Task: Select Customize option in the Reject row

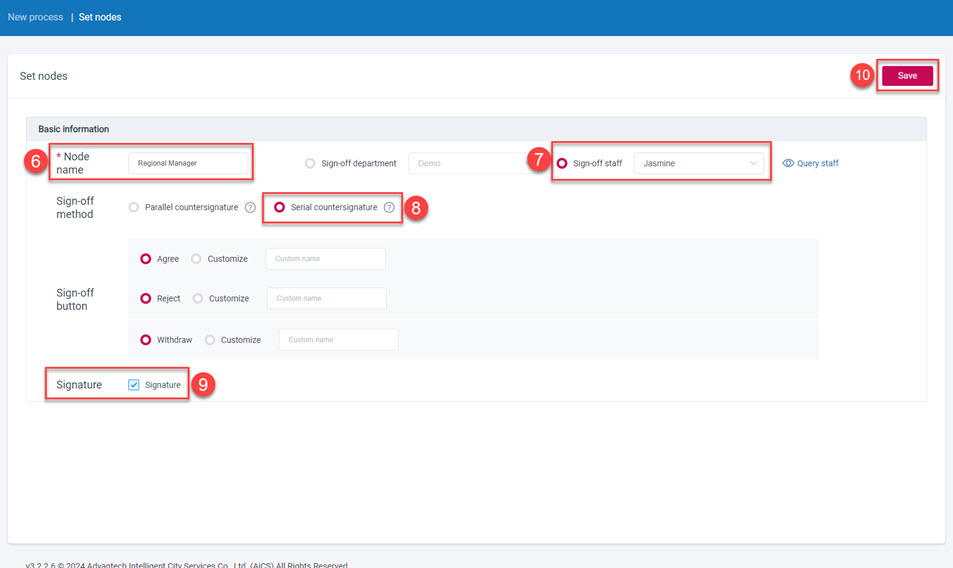Action: 198,299
